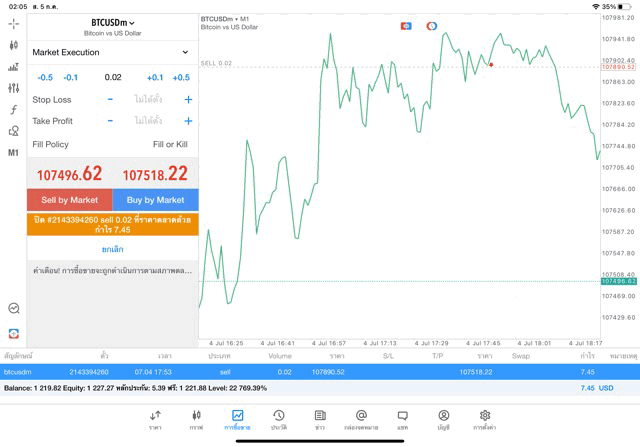
Task: Change the M1 timeframe in sidebar
Action: (14, 153)
